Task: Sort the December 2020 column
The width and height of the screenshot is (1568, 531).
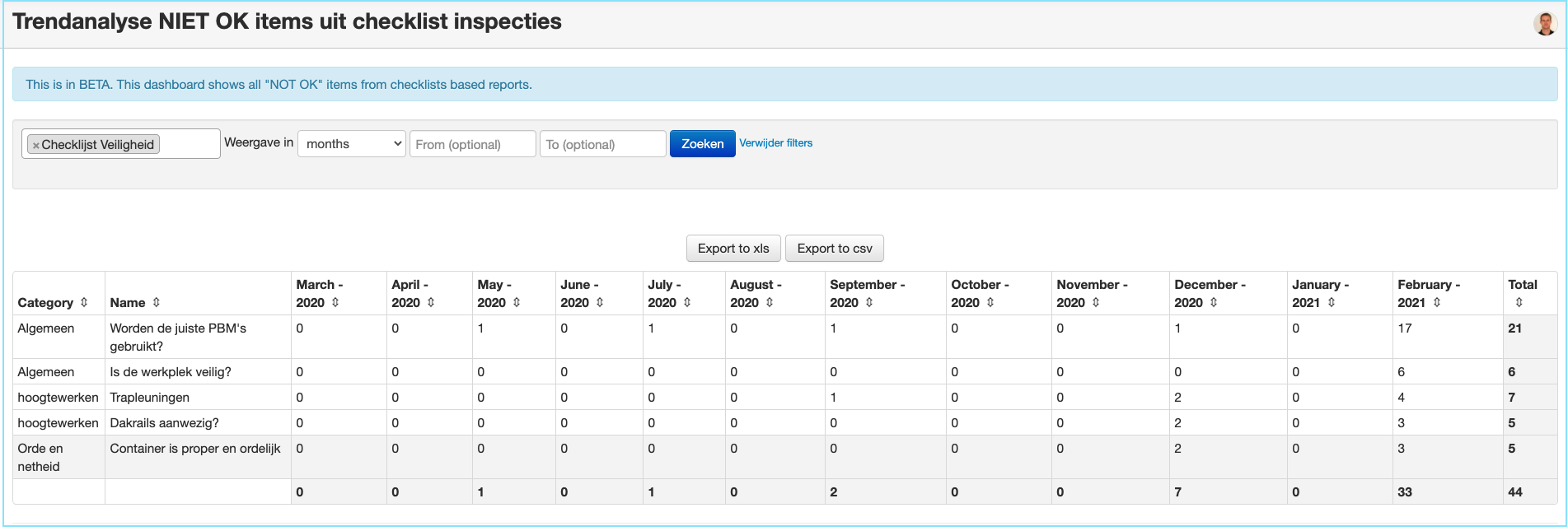Action: tap(1214, 302)
